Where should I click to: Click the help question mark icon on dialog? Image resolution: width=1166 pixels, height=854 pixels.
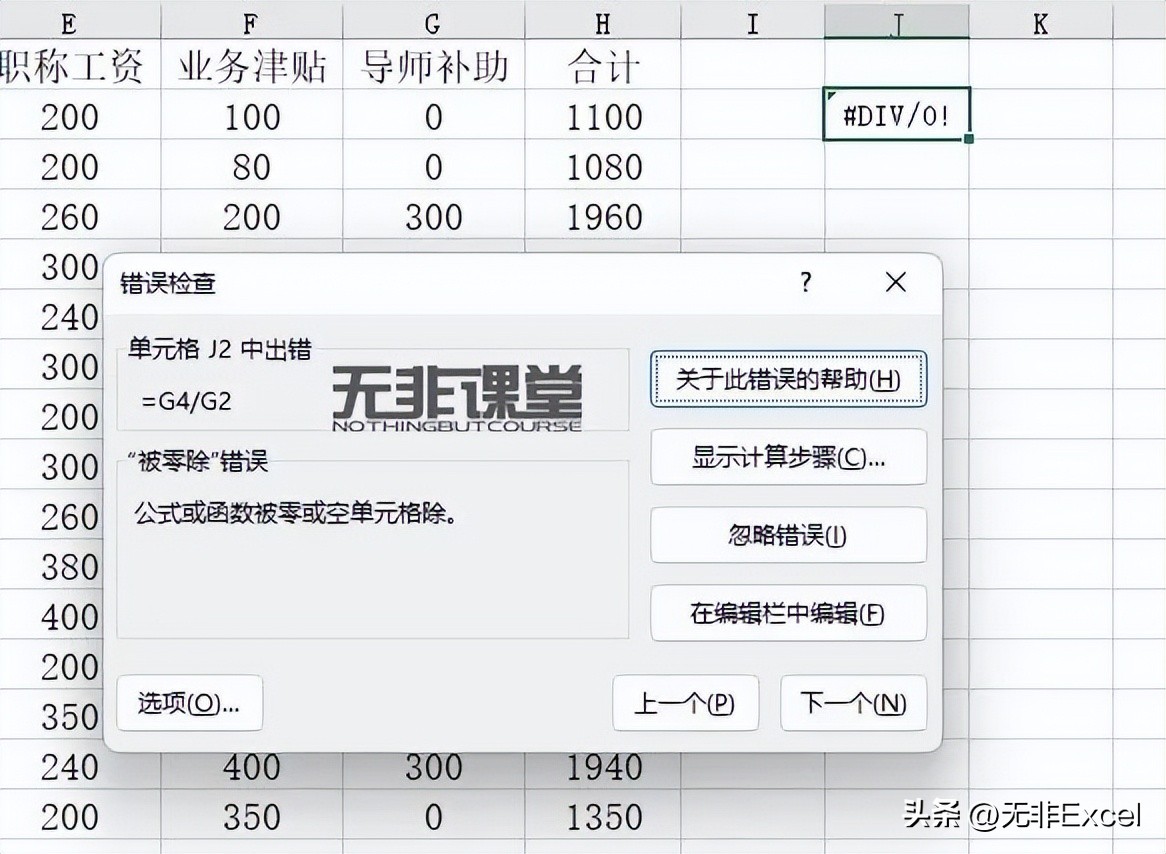coord(804,283)
